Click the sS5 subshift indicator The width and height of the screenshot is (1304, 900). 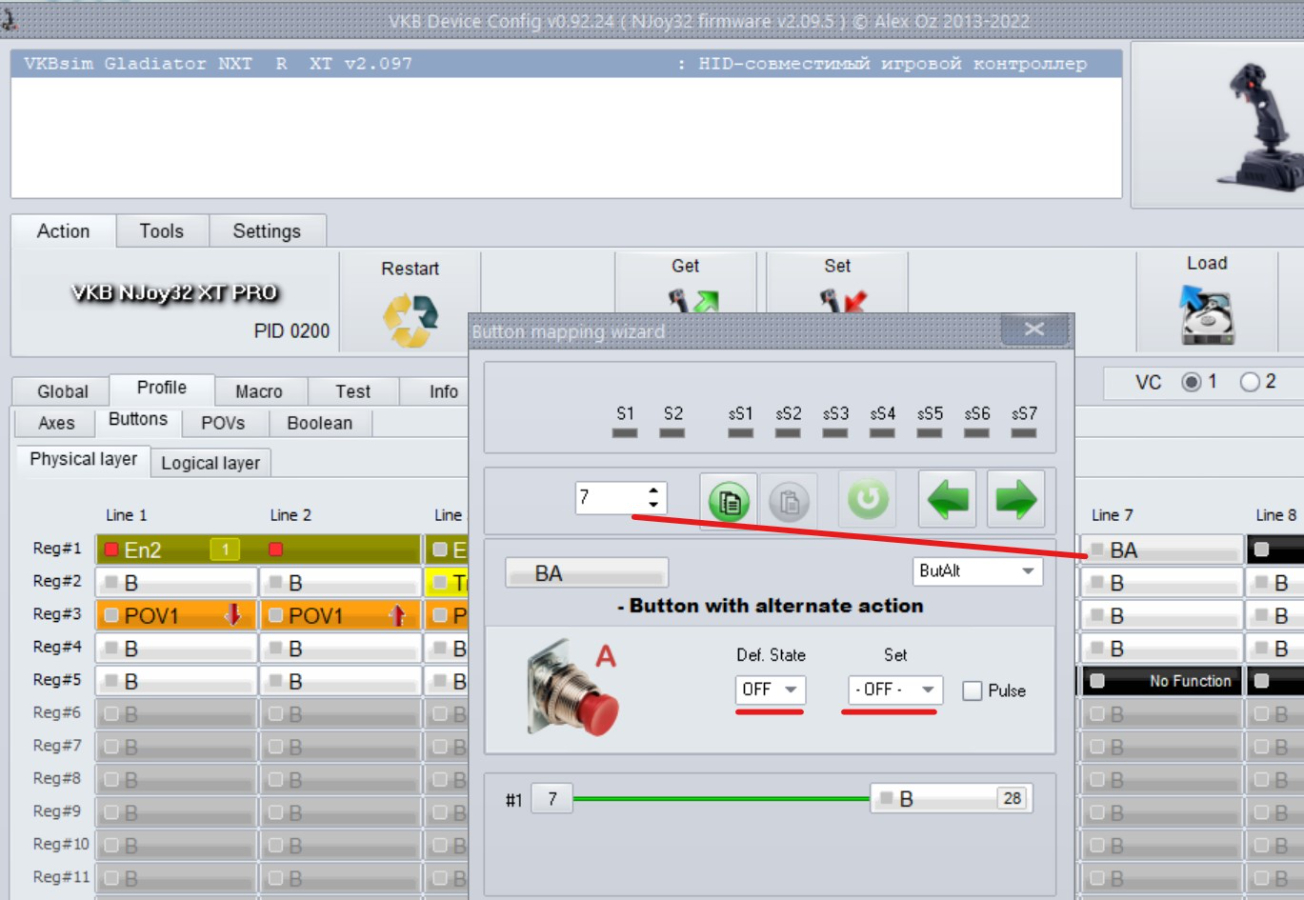pyautogui.click(x=929, y=434)
